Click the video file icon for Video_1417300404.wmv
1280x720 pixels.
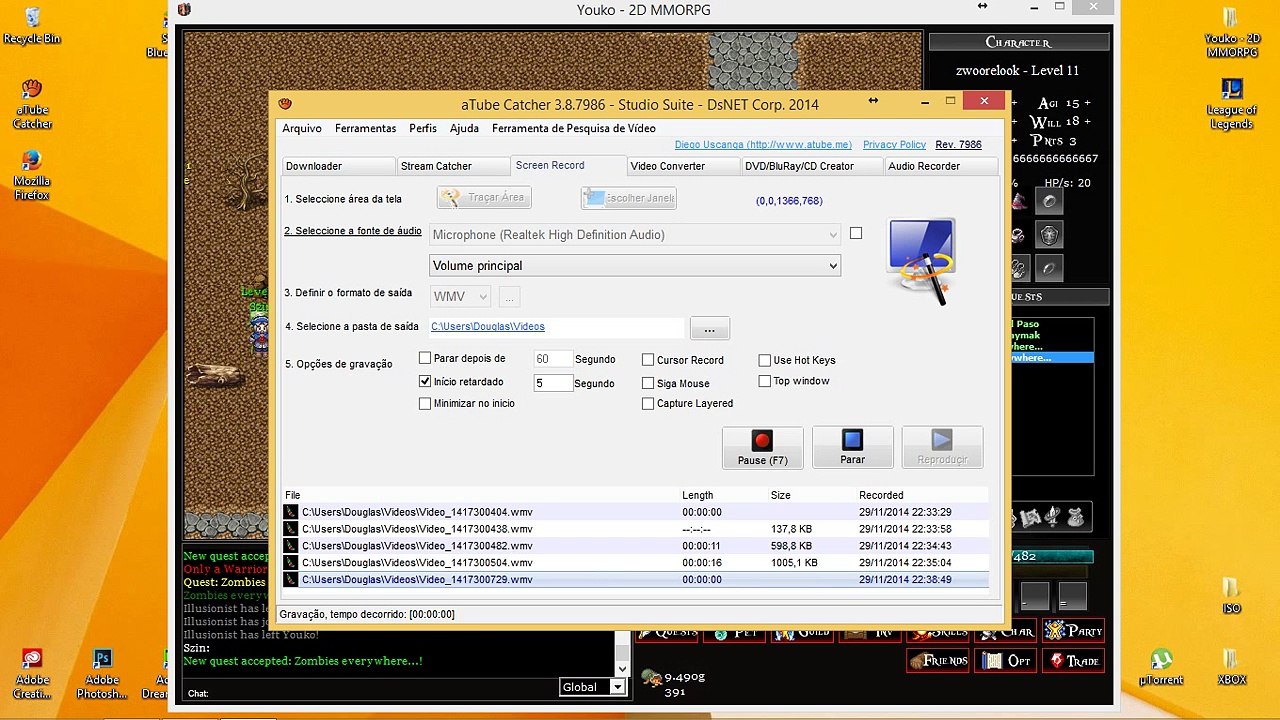click(x=291, y=512)
